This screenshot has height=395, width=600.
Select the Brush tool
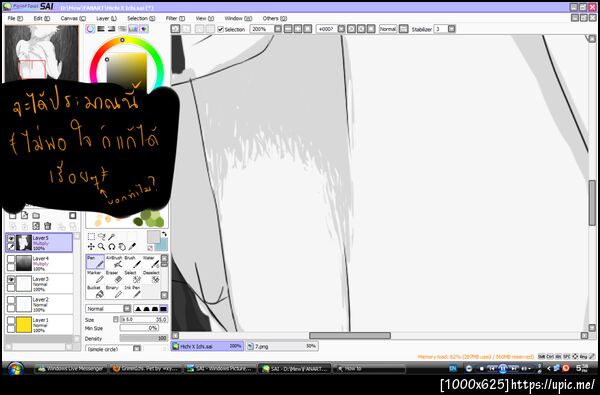point(132,262)
